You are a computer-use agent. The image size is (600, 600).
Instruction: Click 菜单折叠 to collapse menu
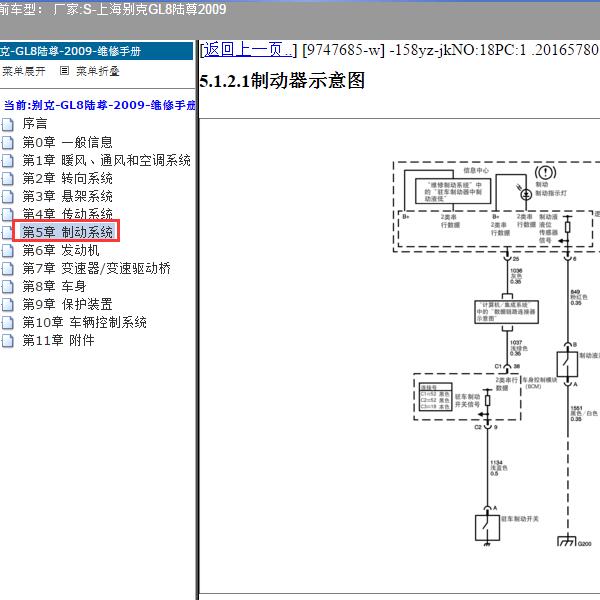98,71
